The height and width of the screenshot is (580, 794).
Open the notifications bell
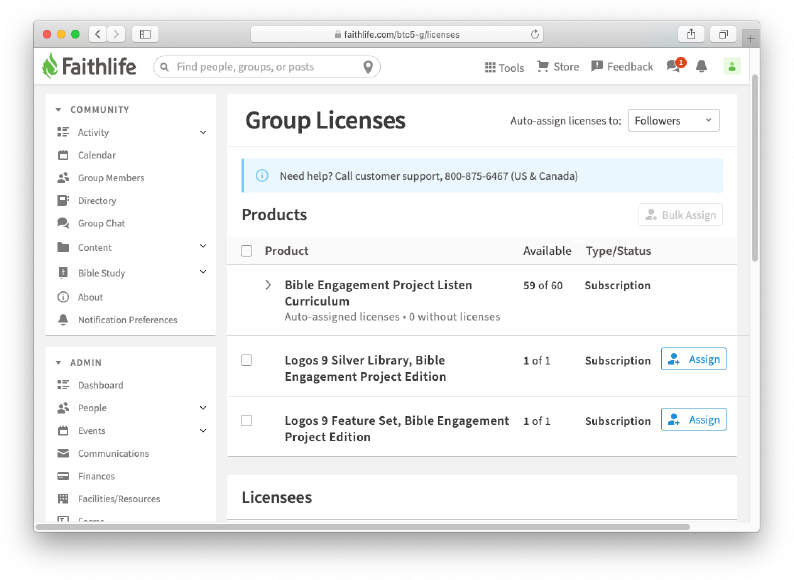pyautogui.click(x=701, y=66)
